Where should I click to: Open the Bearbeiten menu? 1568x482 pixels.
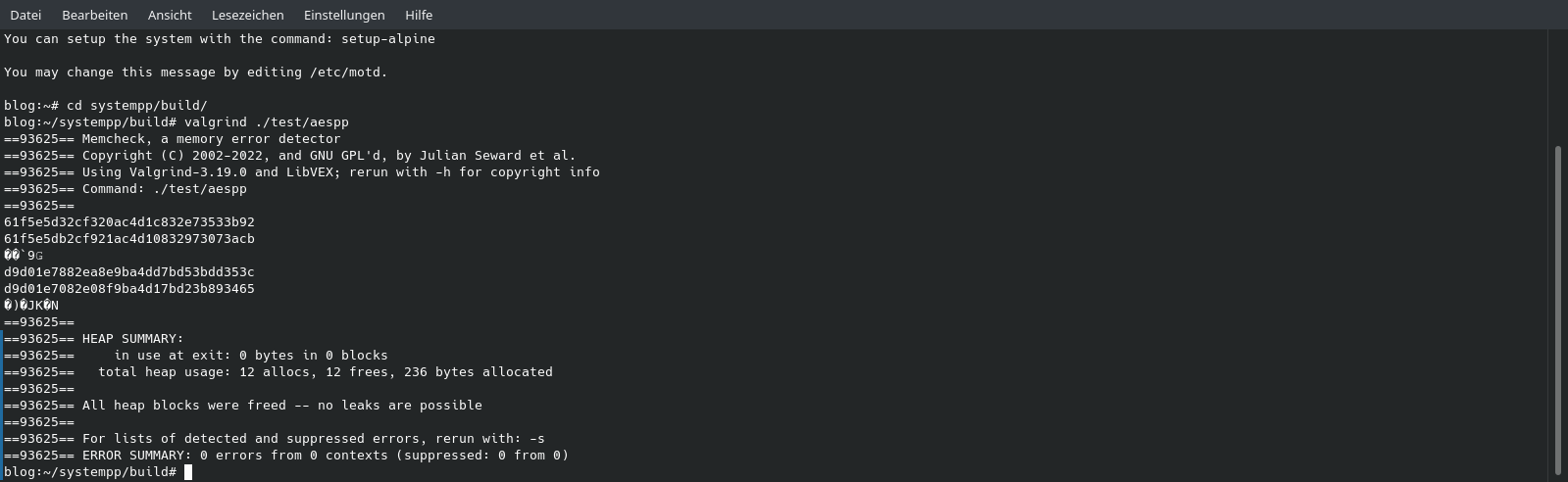click(x=94, y=15)
